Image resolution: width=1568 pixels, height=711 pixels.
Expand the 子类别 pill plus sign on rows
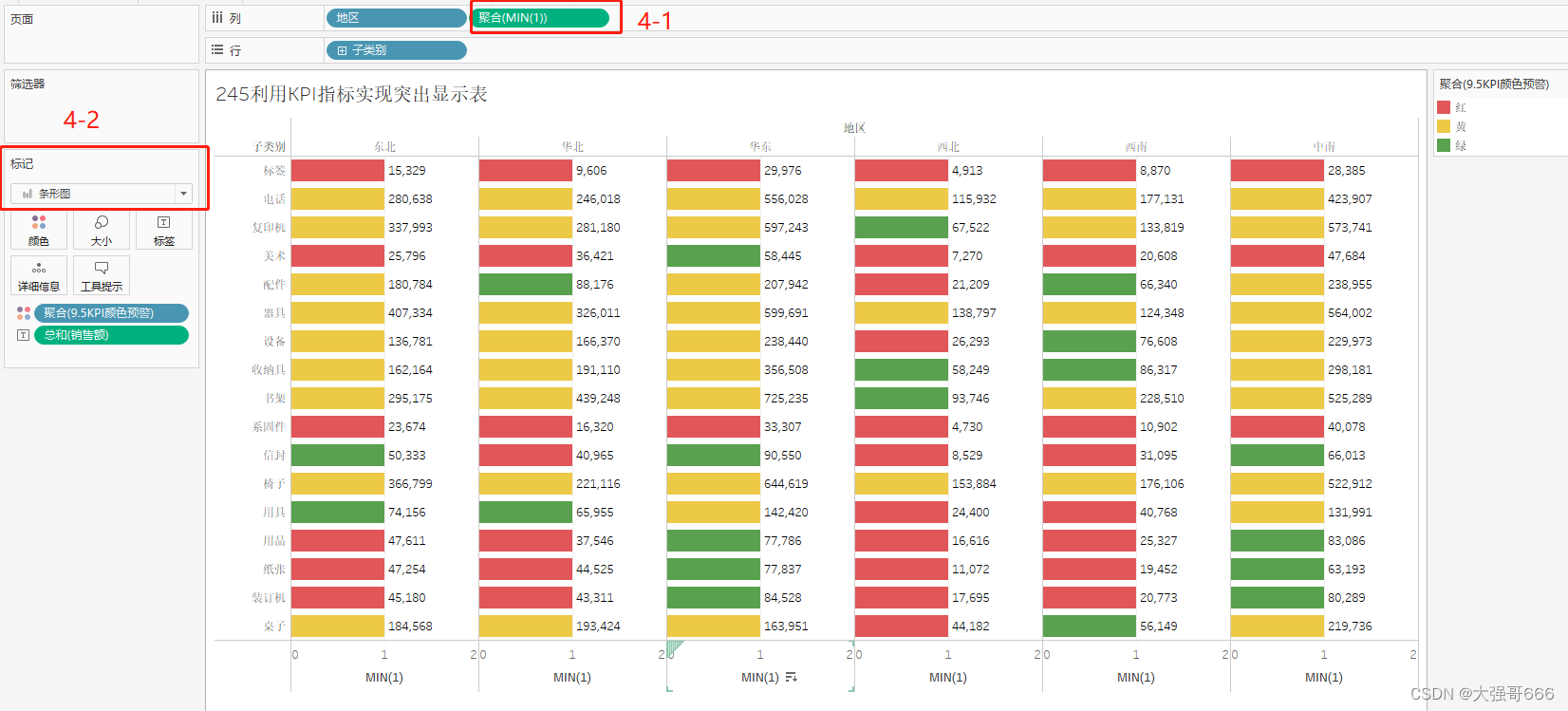[x=342, y=50]
